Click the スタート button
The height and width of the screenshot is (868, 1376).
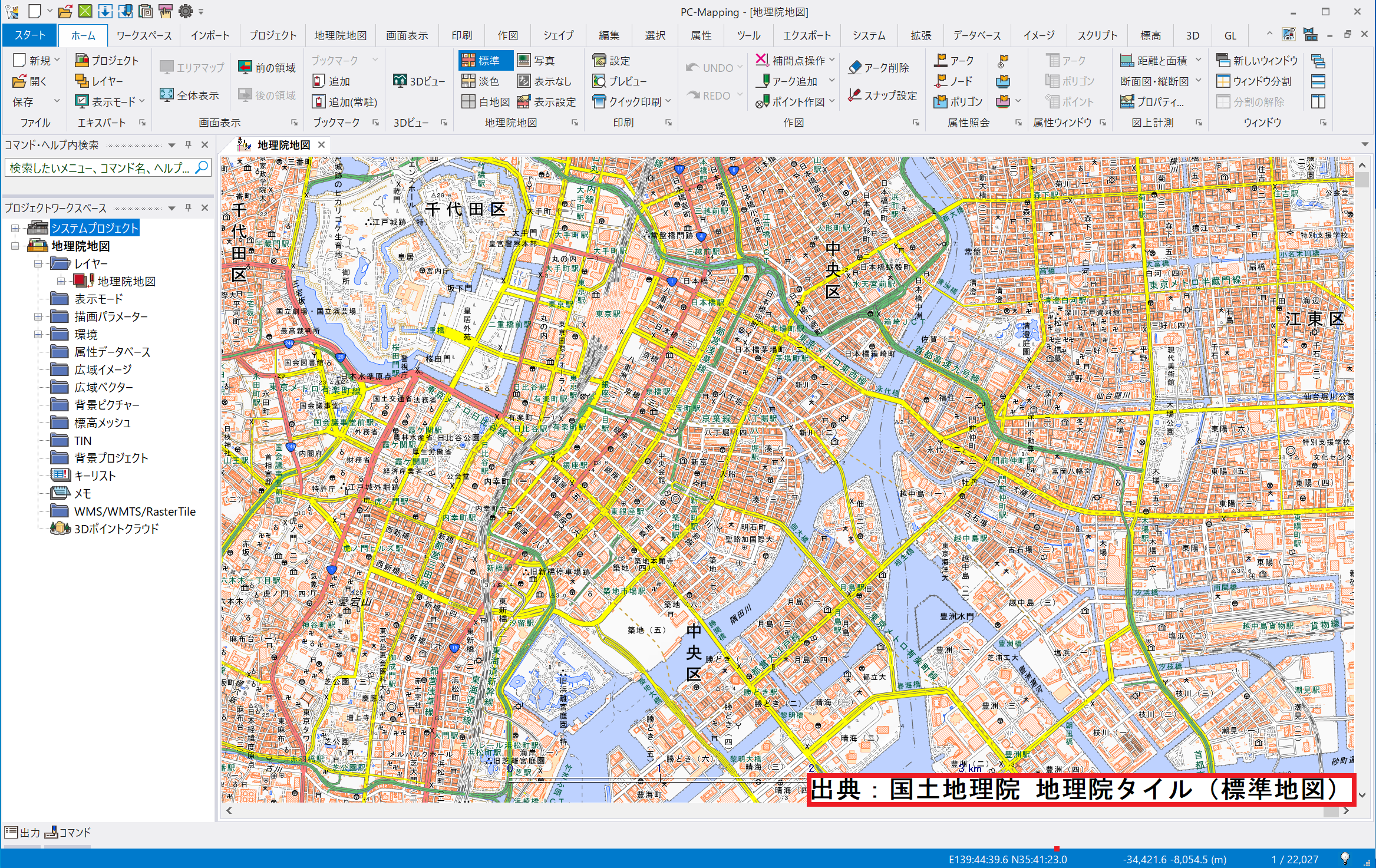[x=30, y=35]
